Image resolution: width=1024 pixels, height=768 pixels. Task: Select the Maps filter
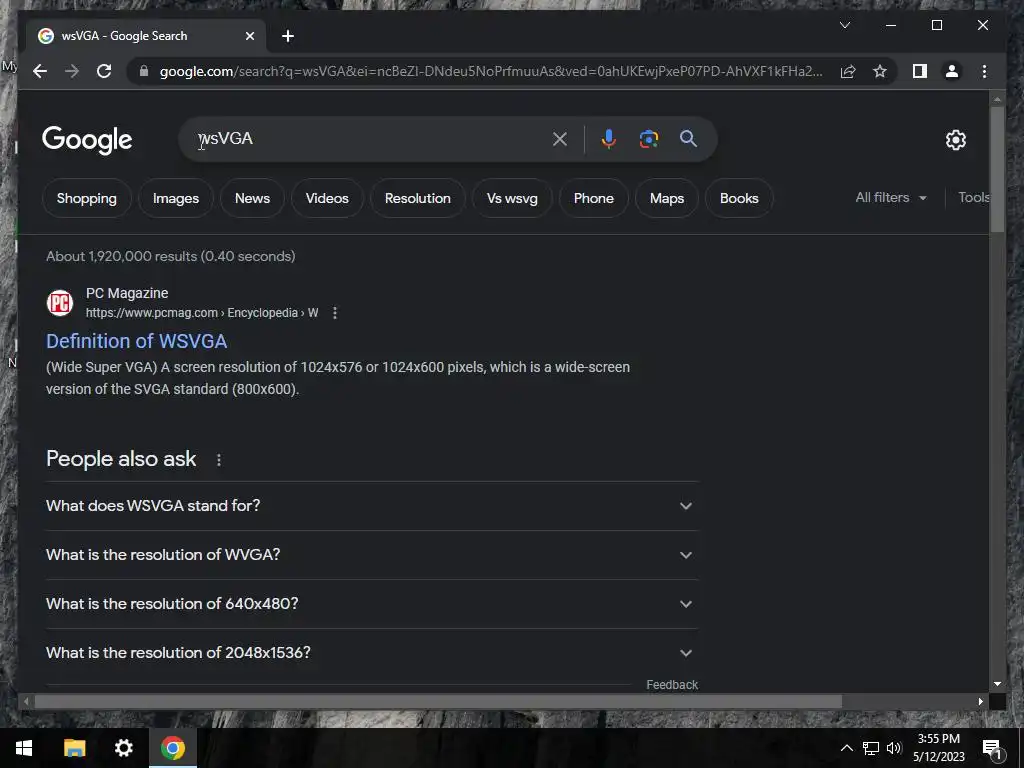click(x=667, y=198)
